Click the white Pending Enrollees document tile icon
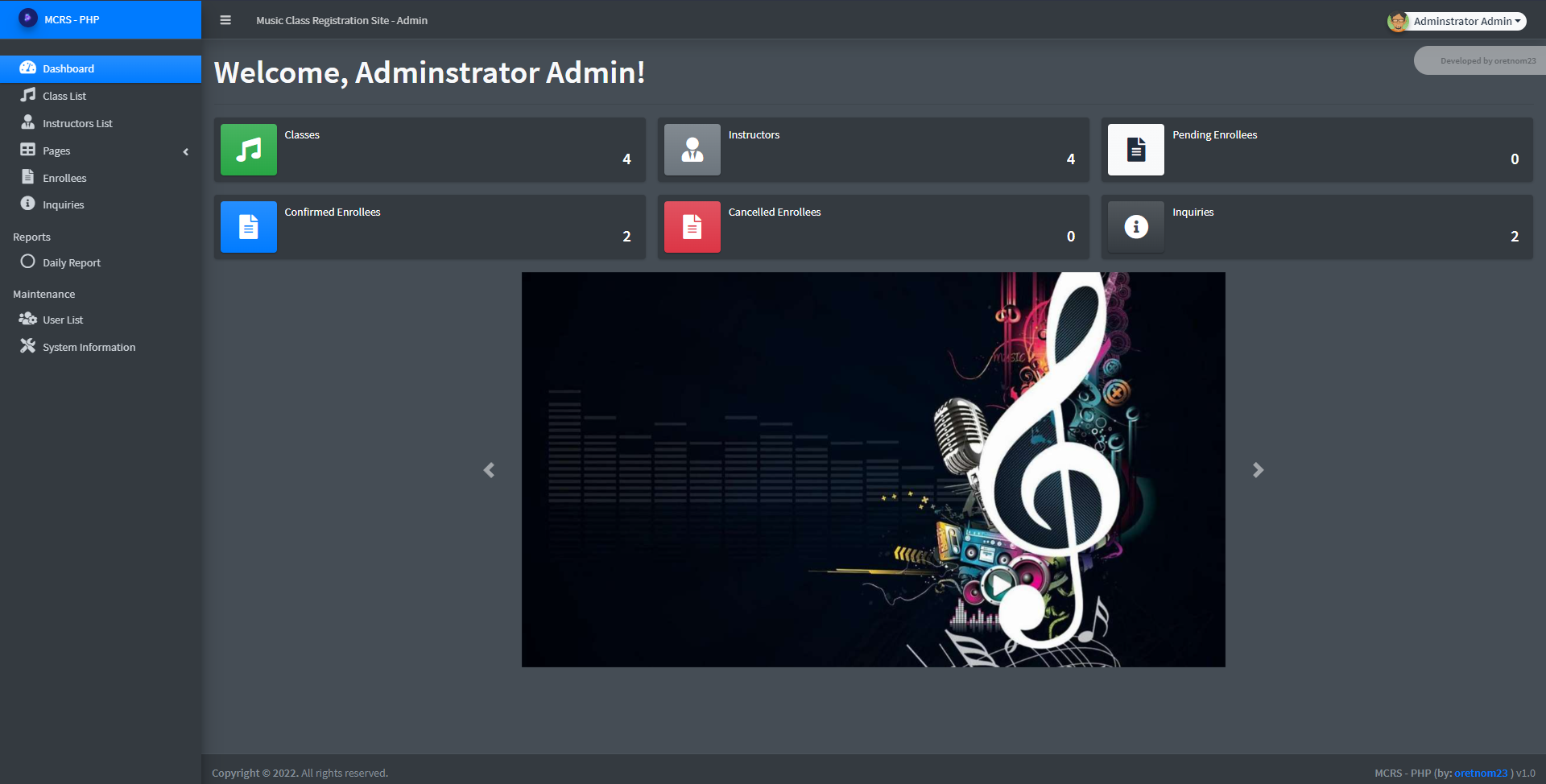1546x784 pixels. pos(1136,150)
